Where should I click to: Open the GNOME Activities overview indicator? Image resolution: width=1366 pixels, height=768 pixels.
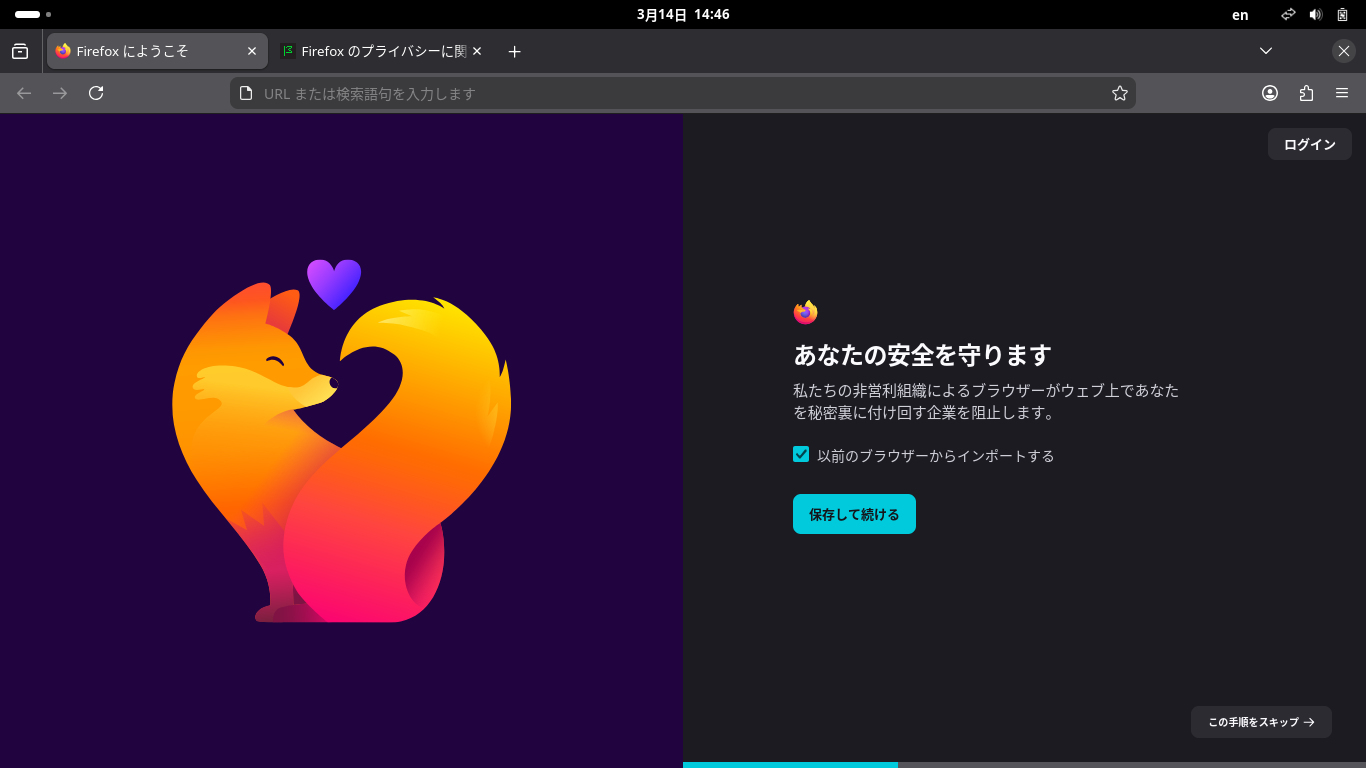coord(33,15)
